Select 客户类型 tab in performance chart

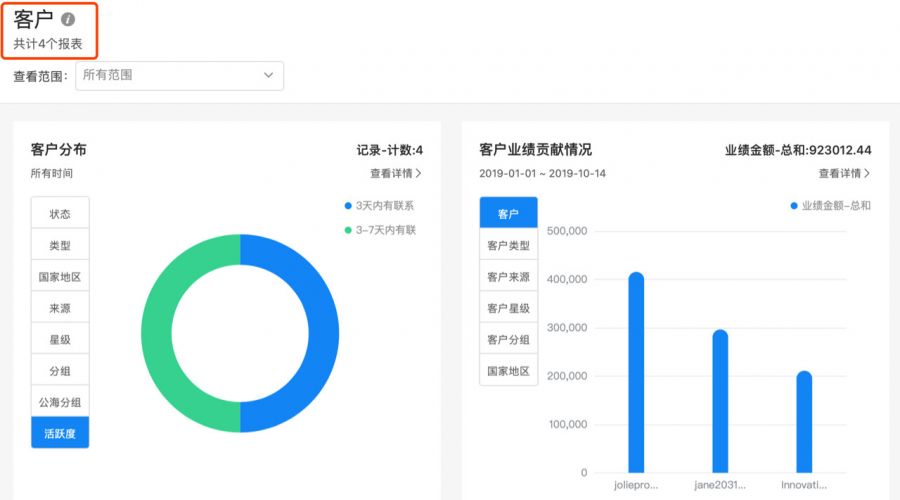(x=508, y=245)
